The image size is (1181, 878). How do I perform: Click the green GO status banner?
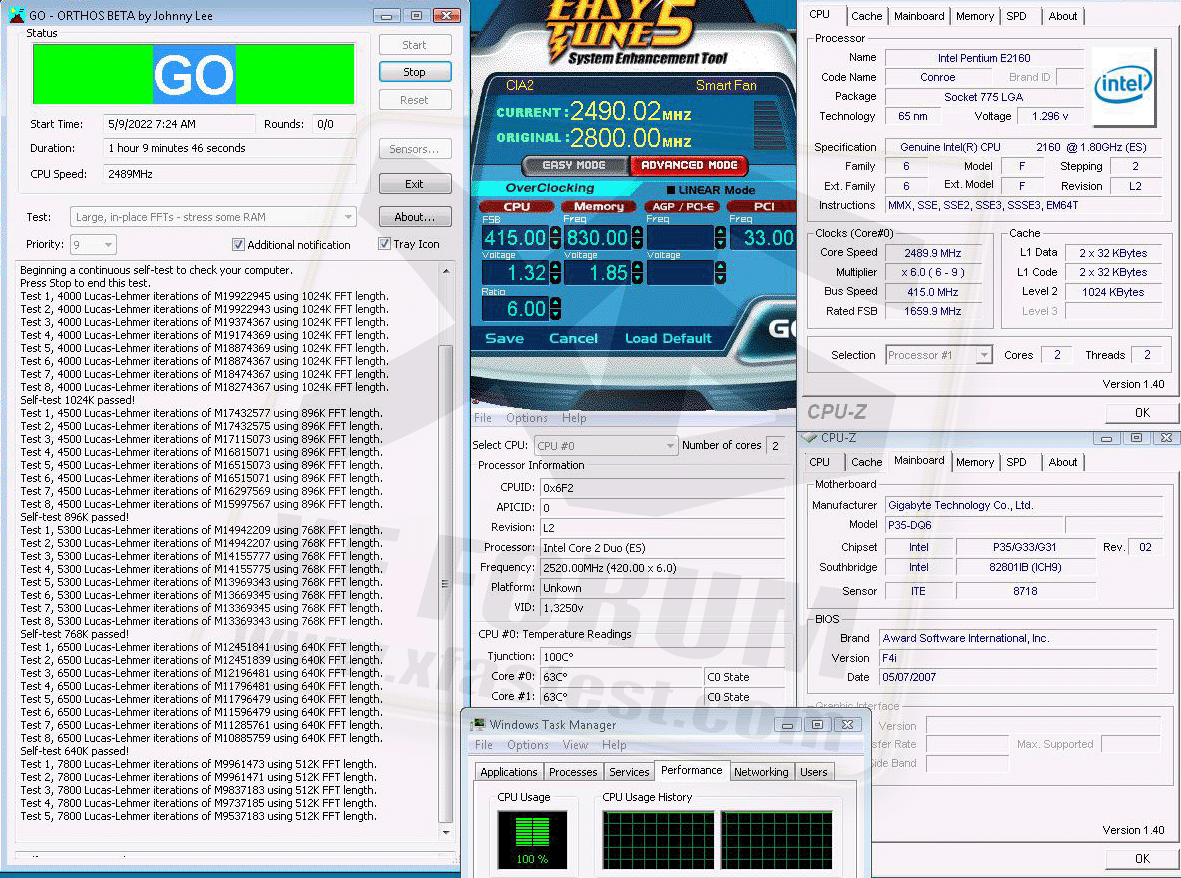(194, 74)
